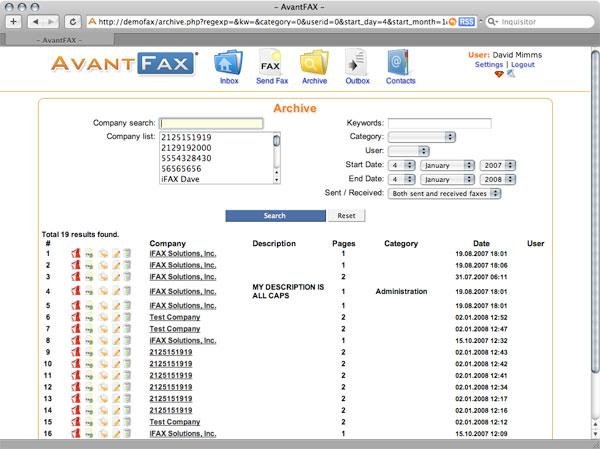Click the browser reload button
This screenshot has width=600, height=449.
pyautogui.click(x=72, y=22)
